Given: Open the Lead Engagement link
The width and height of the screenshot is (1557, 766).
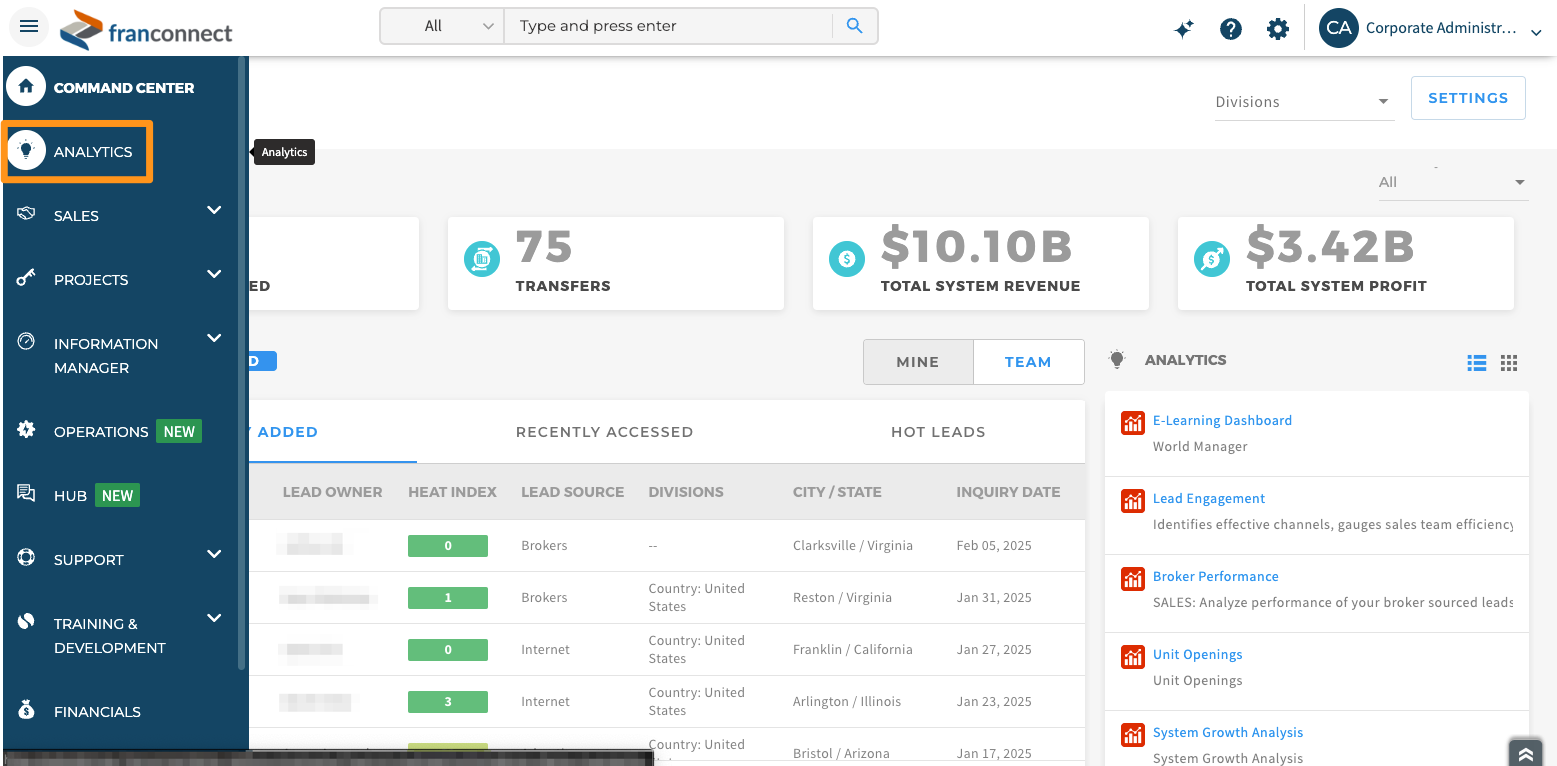Looking at the screenshot, I should 1209,499.
